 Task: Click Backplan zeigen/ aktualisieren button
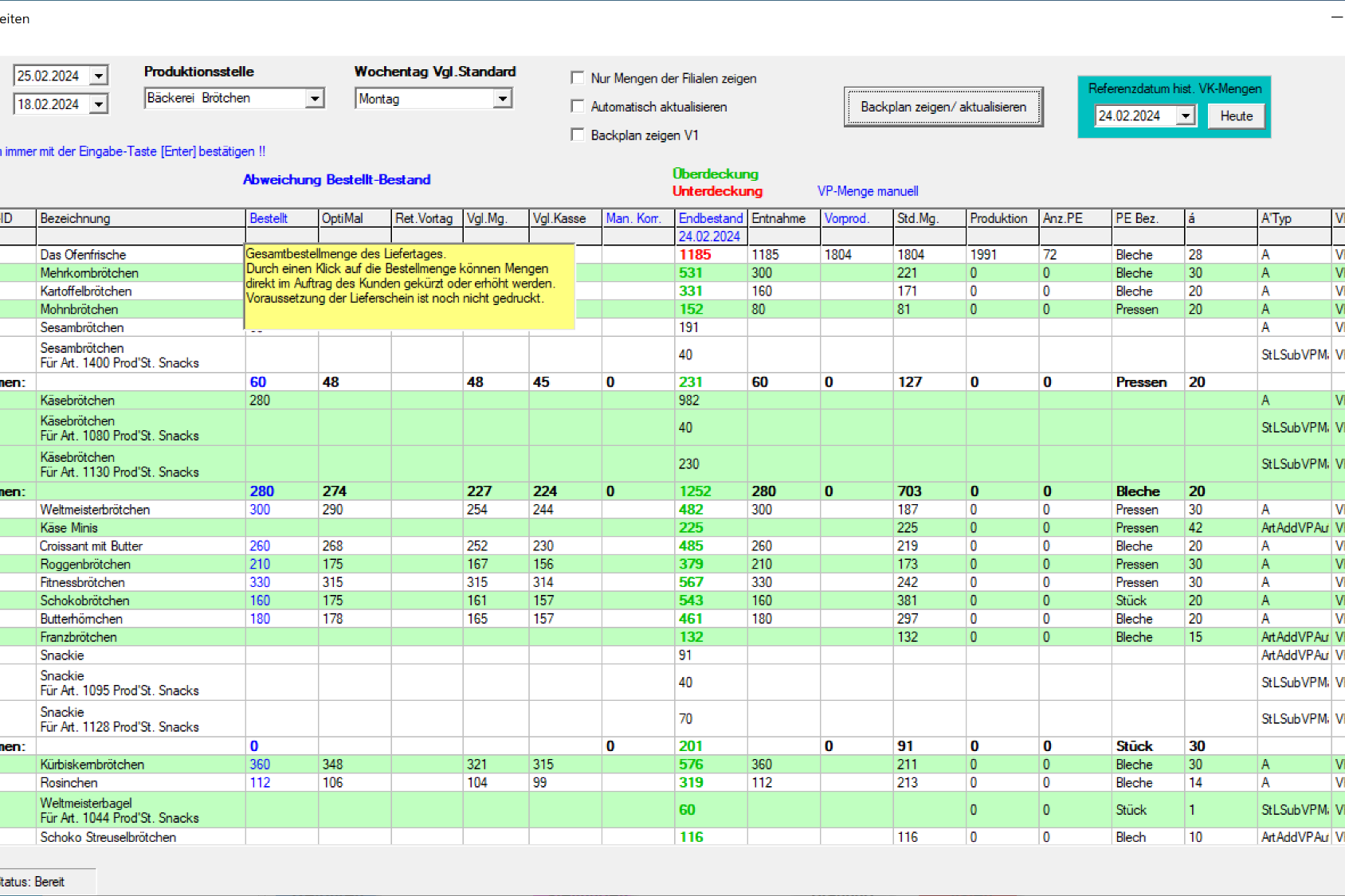943,107
